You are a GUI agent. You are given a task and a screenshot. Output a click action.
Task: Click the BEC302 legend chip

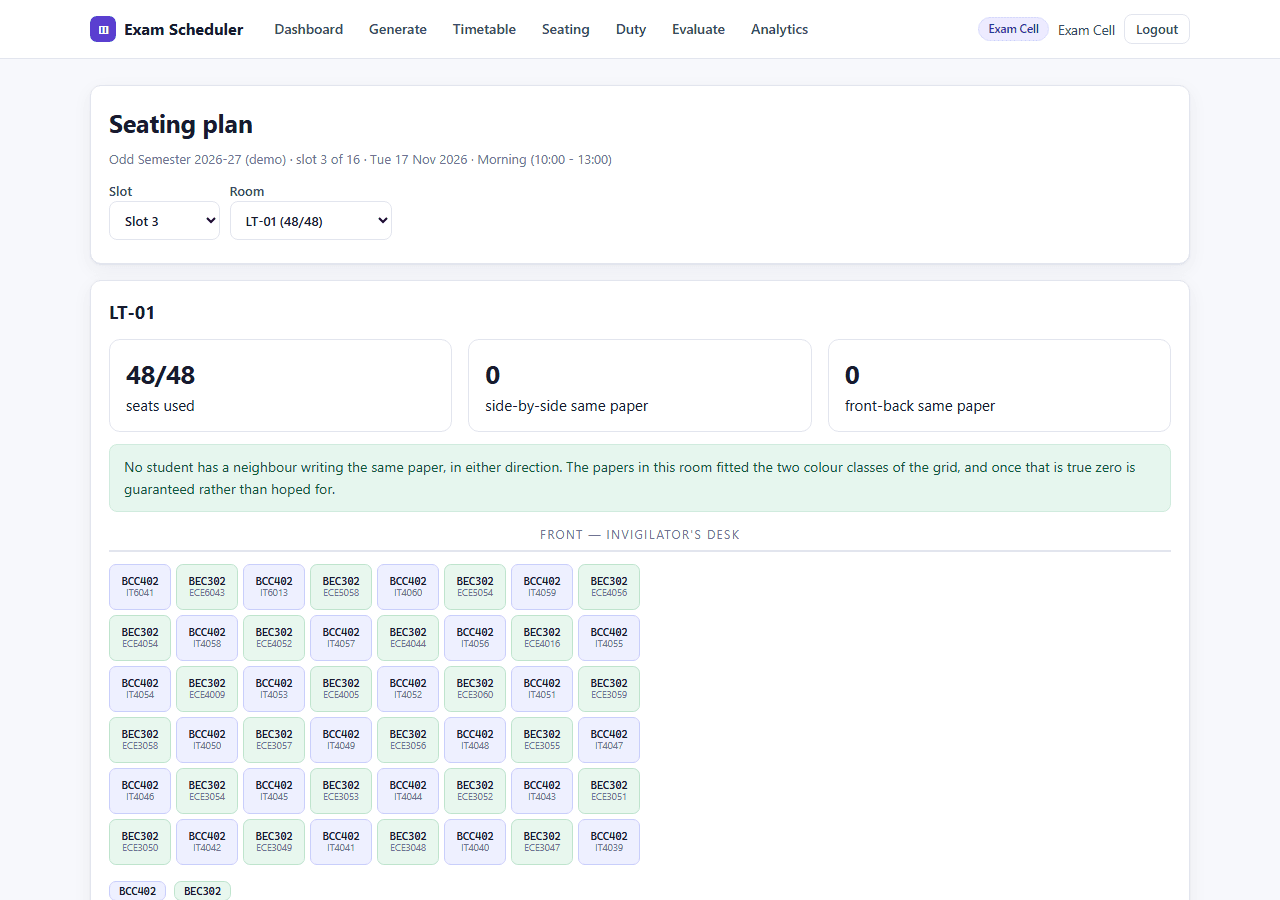[x=202, y=891]
